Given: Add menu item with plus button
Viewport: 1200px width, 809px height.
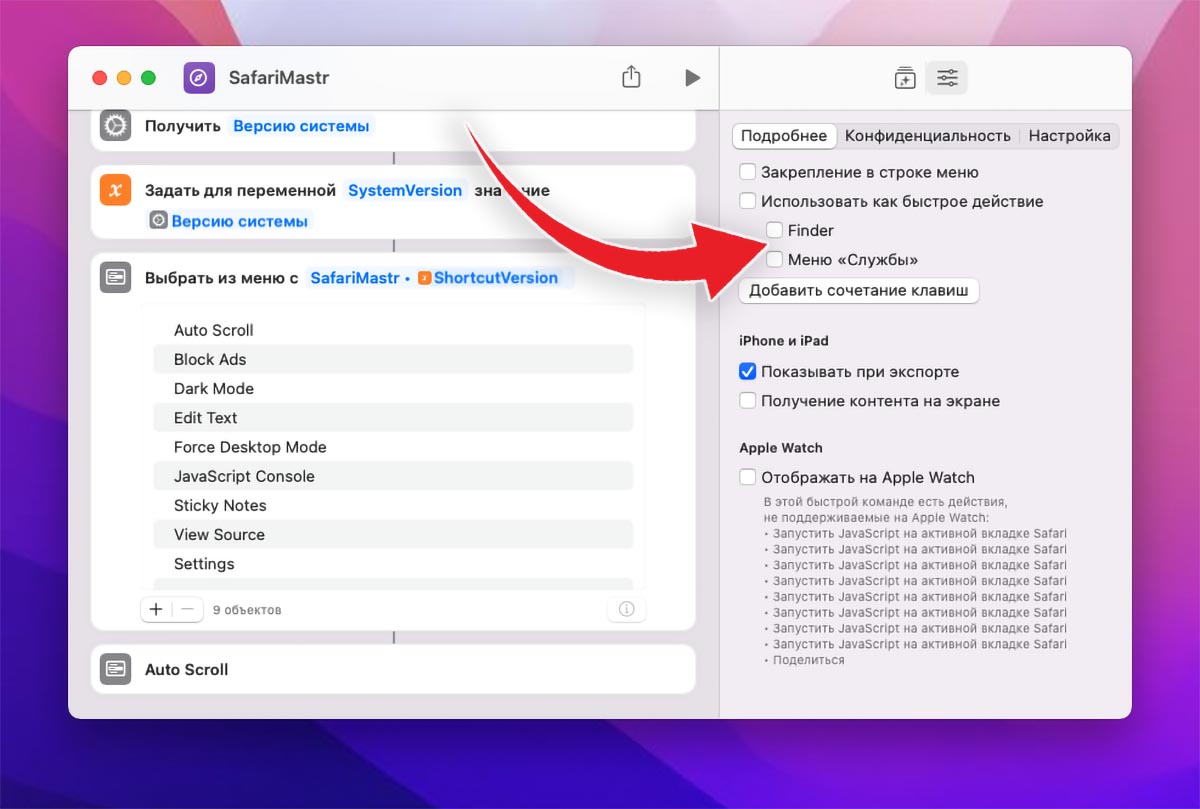Looking at the screenshot, I should [156, 609].
